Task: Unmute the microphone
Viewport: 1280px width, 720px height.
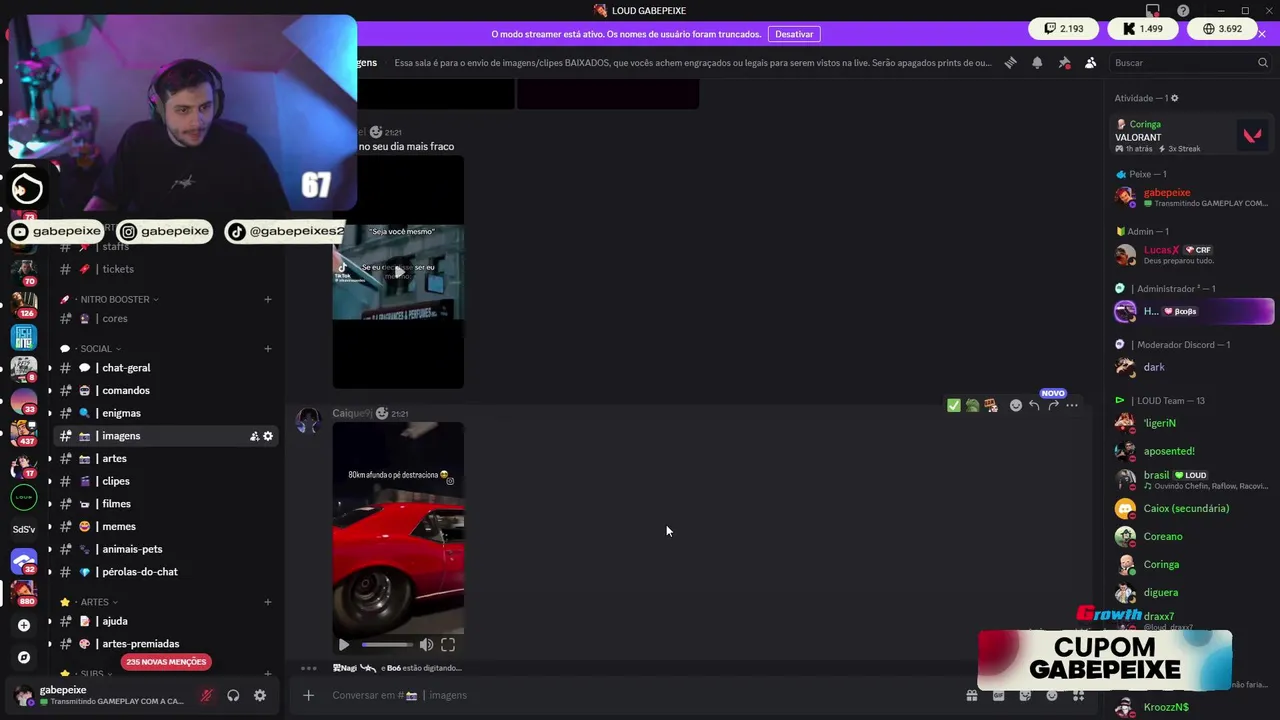Action: point(207,695)
